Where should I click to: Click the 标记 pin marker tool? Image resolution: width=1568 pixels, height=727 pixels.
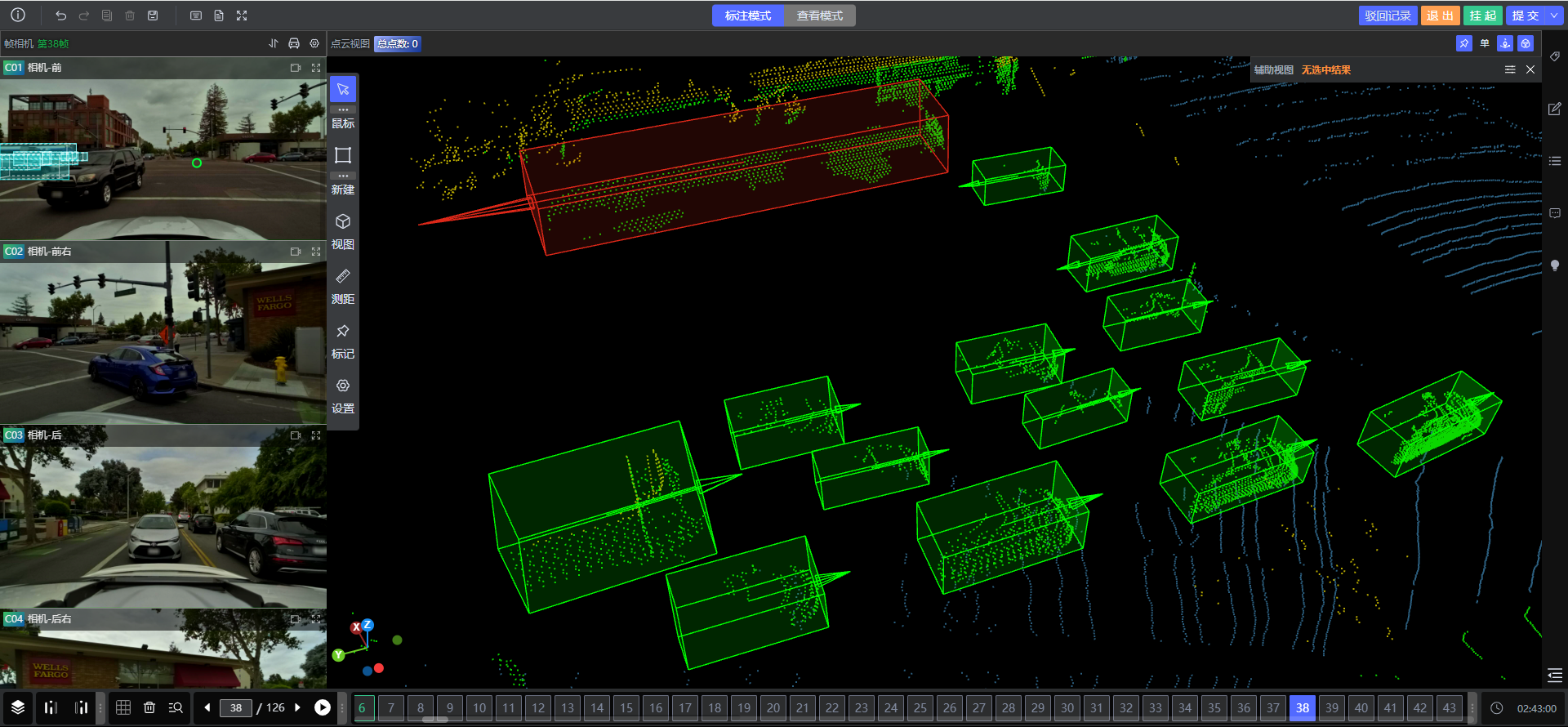coord(343,332)
